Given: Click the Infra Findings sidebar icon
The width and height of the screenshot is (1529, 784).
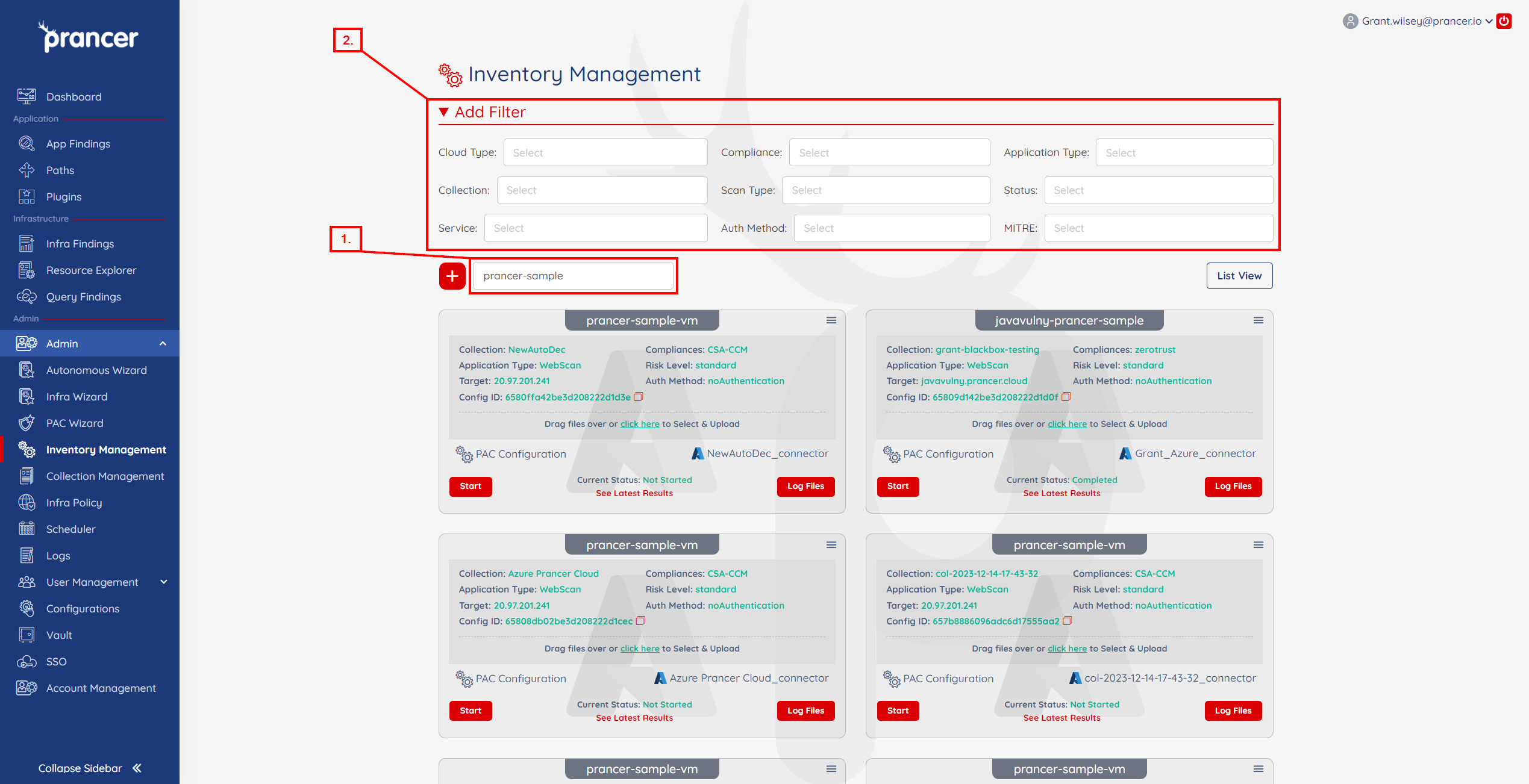Looking at the screenshot, I should tap(27, 243).
